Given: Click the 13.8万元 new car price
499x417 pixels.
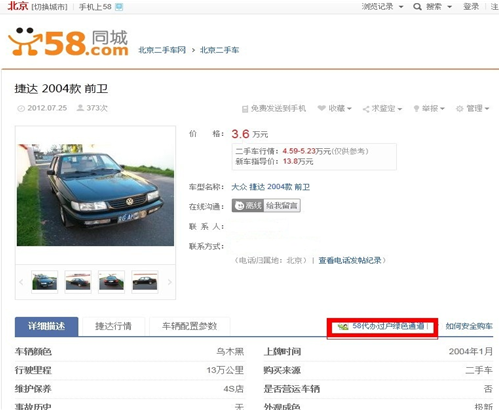Looking at the screenshot, I should click(x=298, y=162).
